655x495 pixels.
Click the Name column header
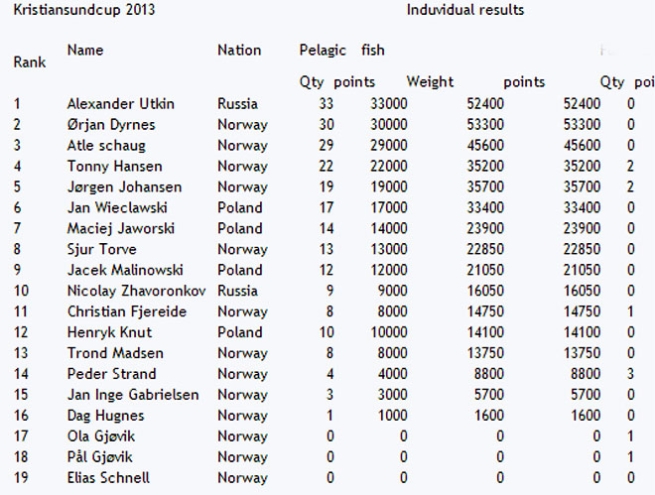tap(85, 50)
